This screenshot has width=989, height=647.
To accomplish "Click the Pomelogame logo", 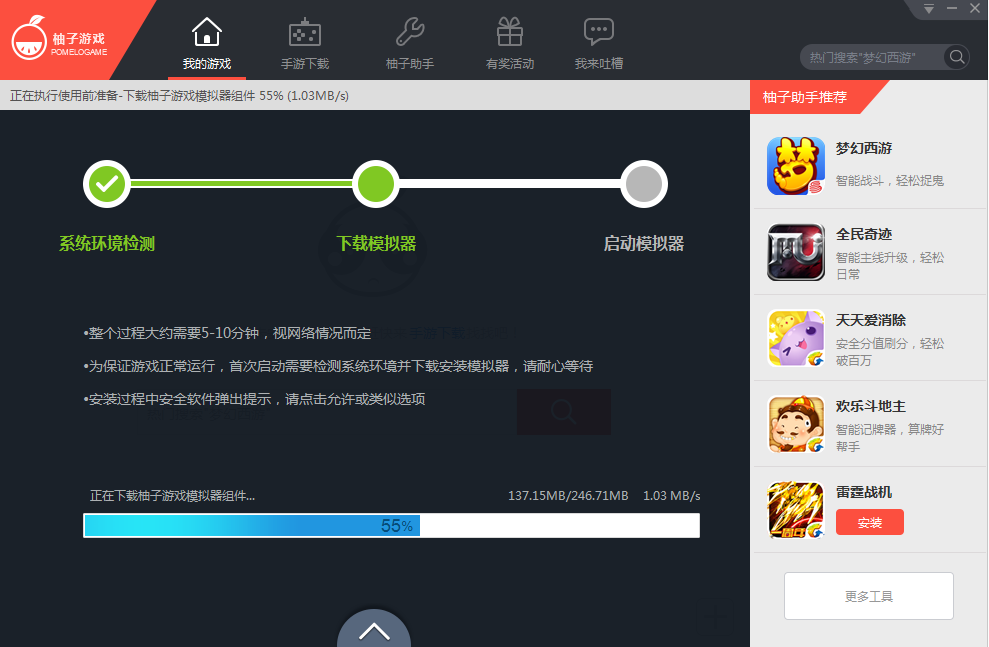I will tap(60, 39).
